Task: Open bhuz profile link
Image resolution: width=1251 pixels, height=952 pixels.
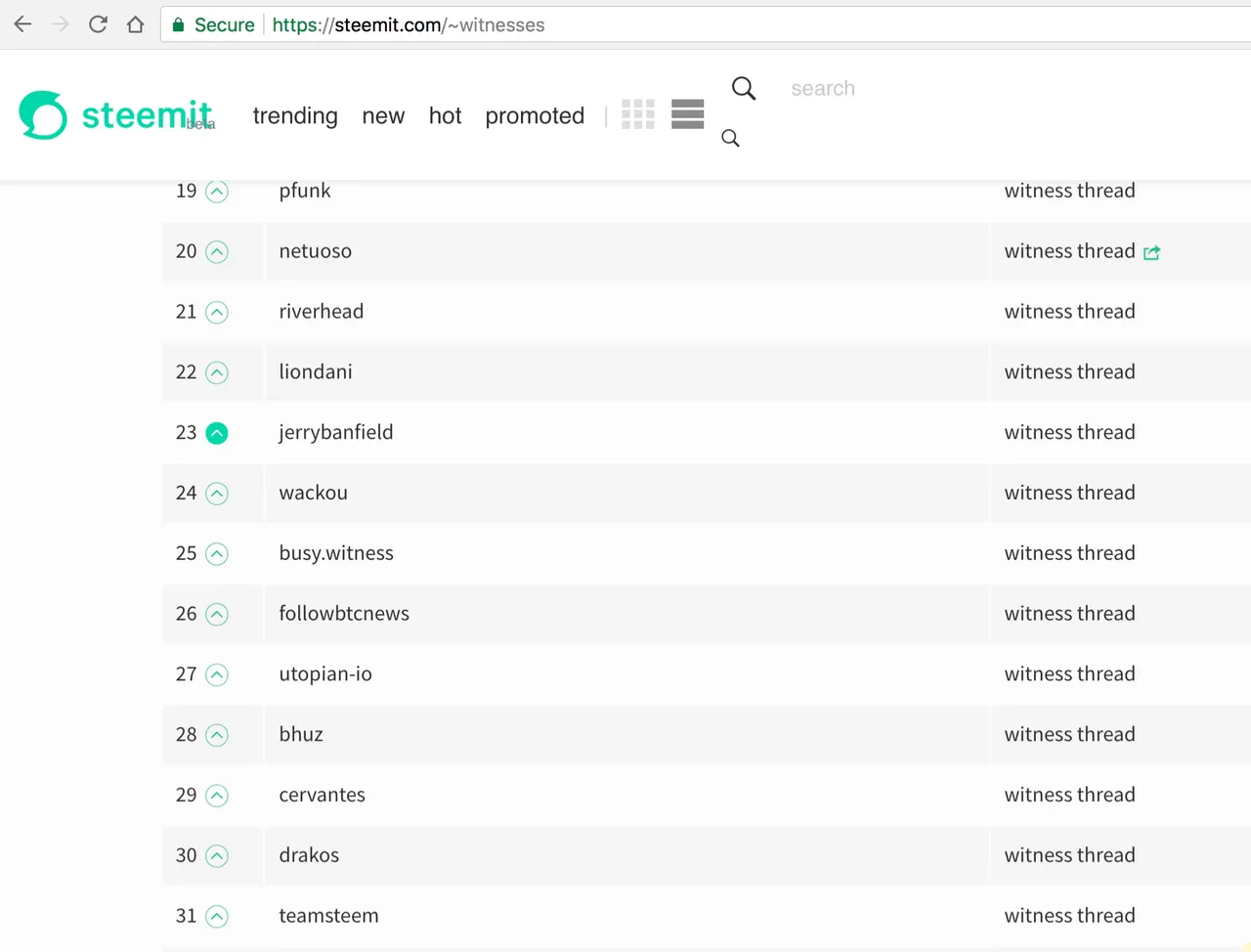Action: tap(301, 734)
